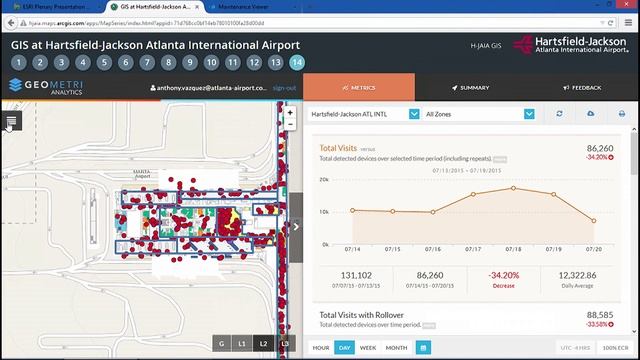The image size is (640, 360).
Task: Go to story map section 13
Action: tap(276, 62)
